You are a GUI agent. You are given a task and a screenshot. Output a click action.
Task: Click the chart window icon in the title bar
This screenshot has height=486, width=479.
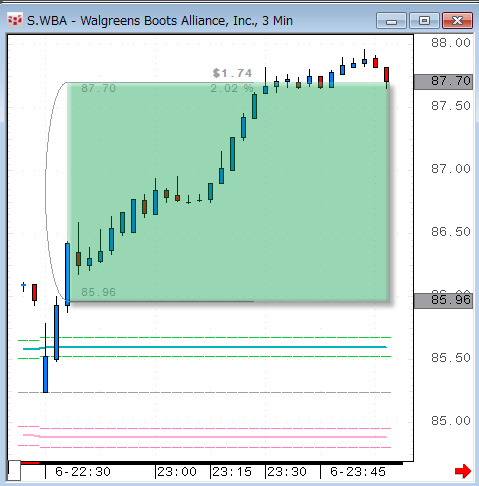tap(15, 20)
